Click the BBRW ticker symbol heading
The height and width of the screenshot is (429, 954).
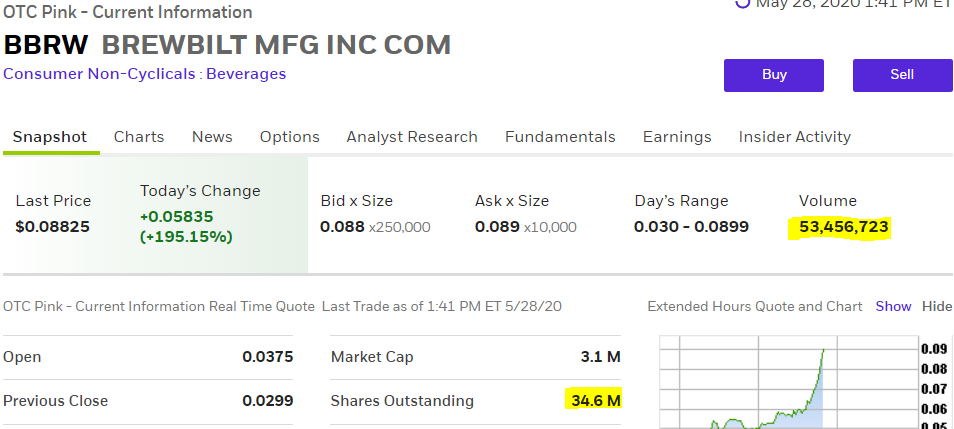tap(46, 45)
